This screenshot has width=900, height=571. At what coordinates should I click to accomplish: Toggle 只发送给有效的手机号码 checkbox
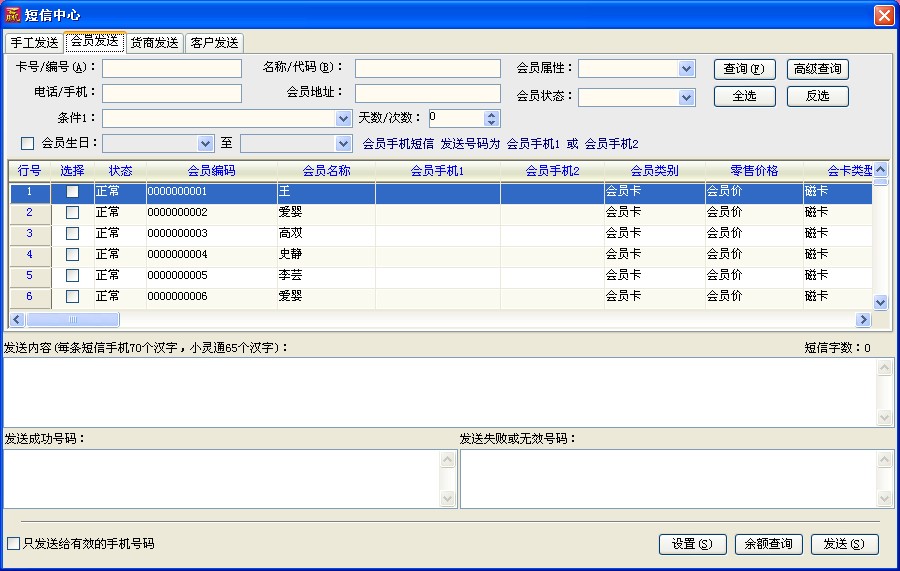pyautogui.click(x=13, y=544)
